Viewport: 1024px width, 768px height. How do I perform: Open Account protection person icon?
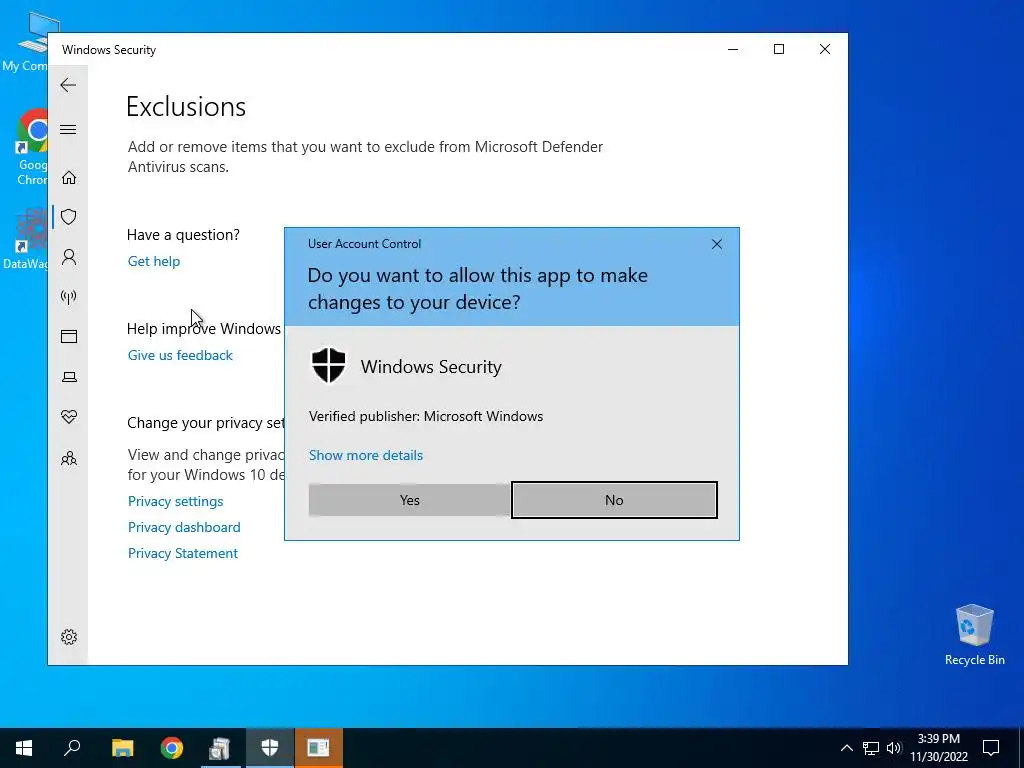pyautogui.click(x=69, y=257)
